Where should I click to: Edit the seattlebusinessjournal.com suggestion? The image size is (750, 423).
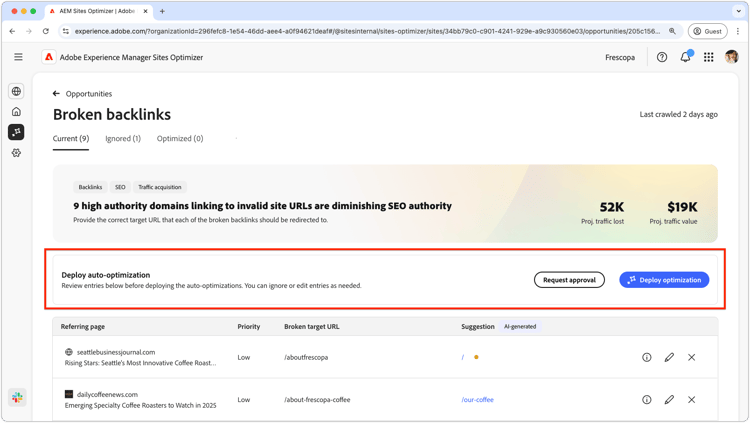669,357
